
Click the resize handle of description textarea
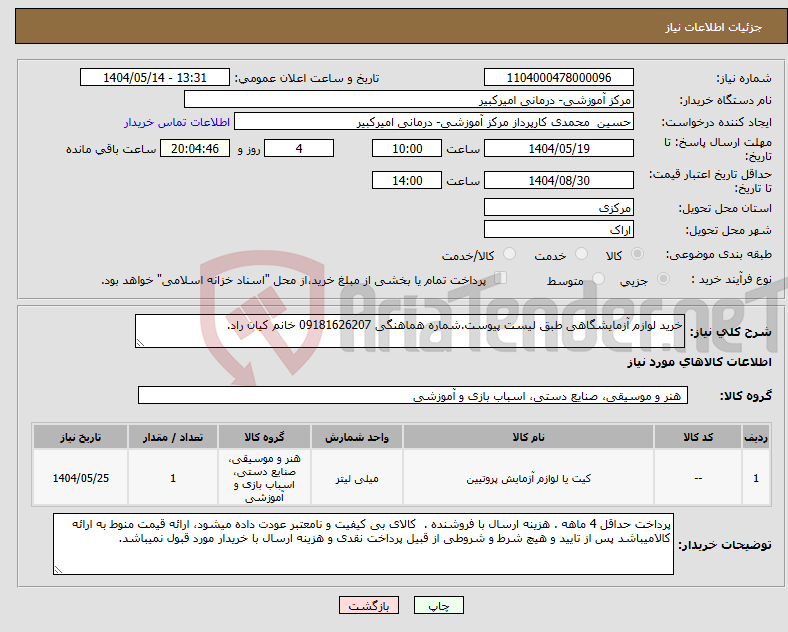pyautogui.click(x=140, y=343)
